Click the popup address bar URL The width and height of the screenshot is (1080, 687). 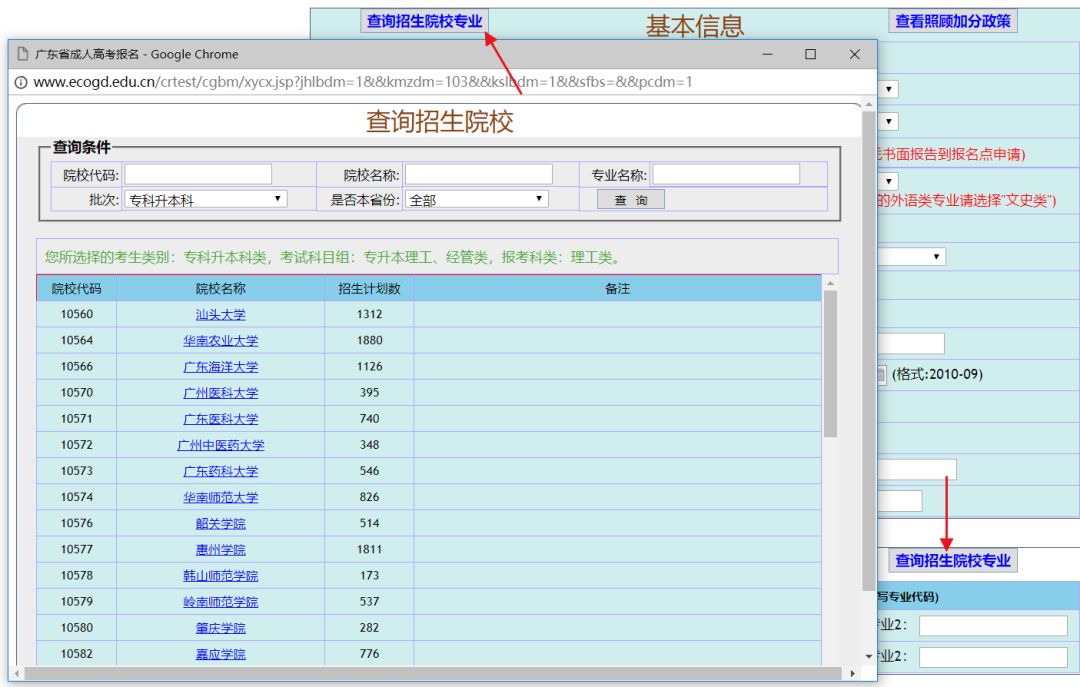[x=363, y=82]
